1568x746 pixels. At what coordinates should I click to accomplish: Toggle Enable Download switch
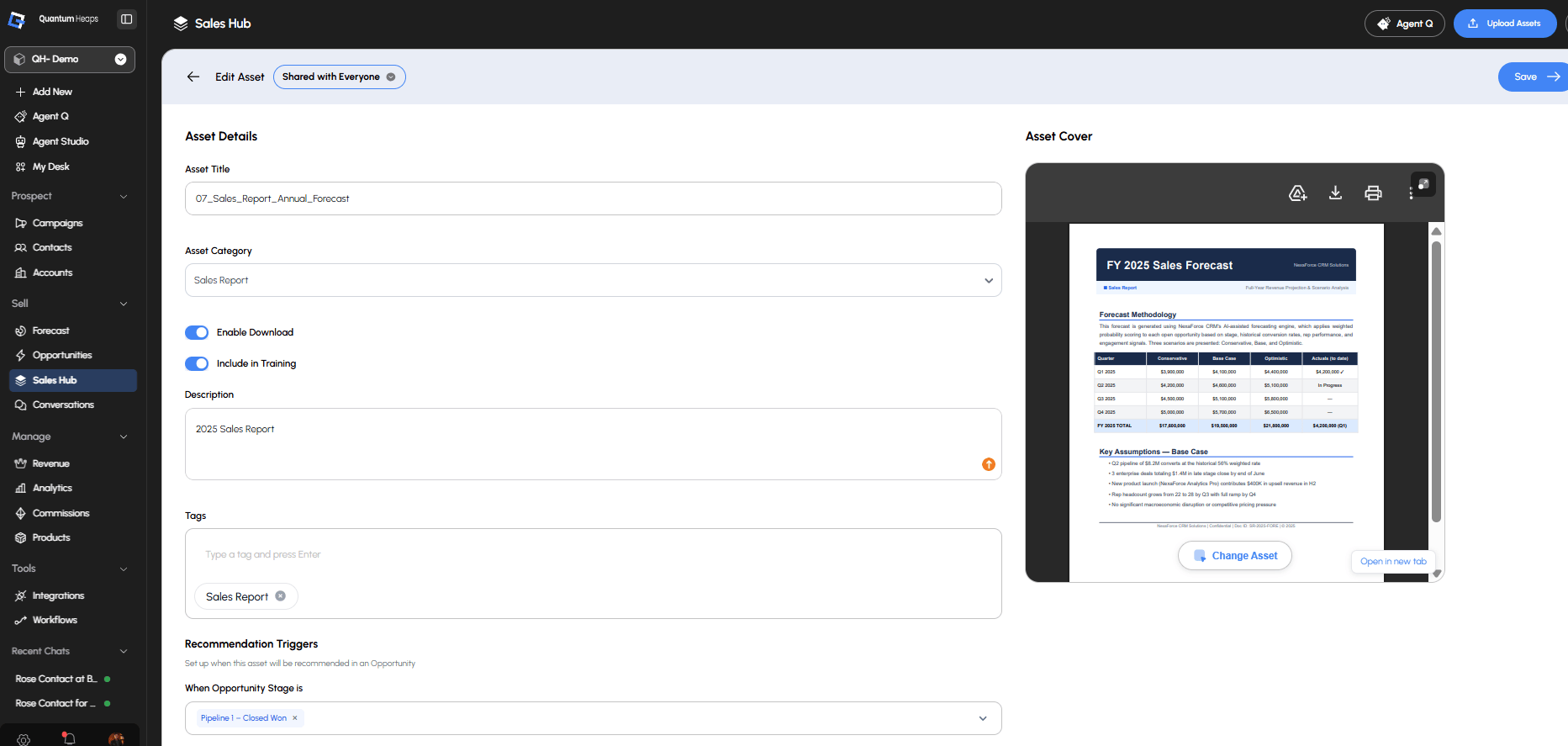click(197, 332)
